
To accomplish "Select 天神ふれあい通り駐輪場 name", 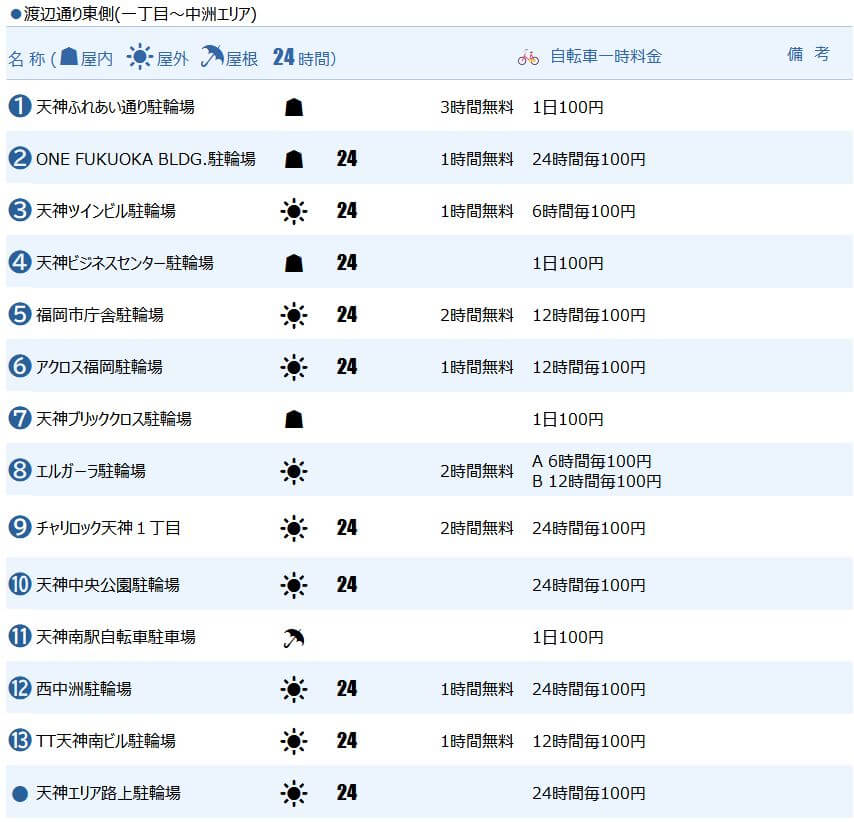I will coord(115,107).
